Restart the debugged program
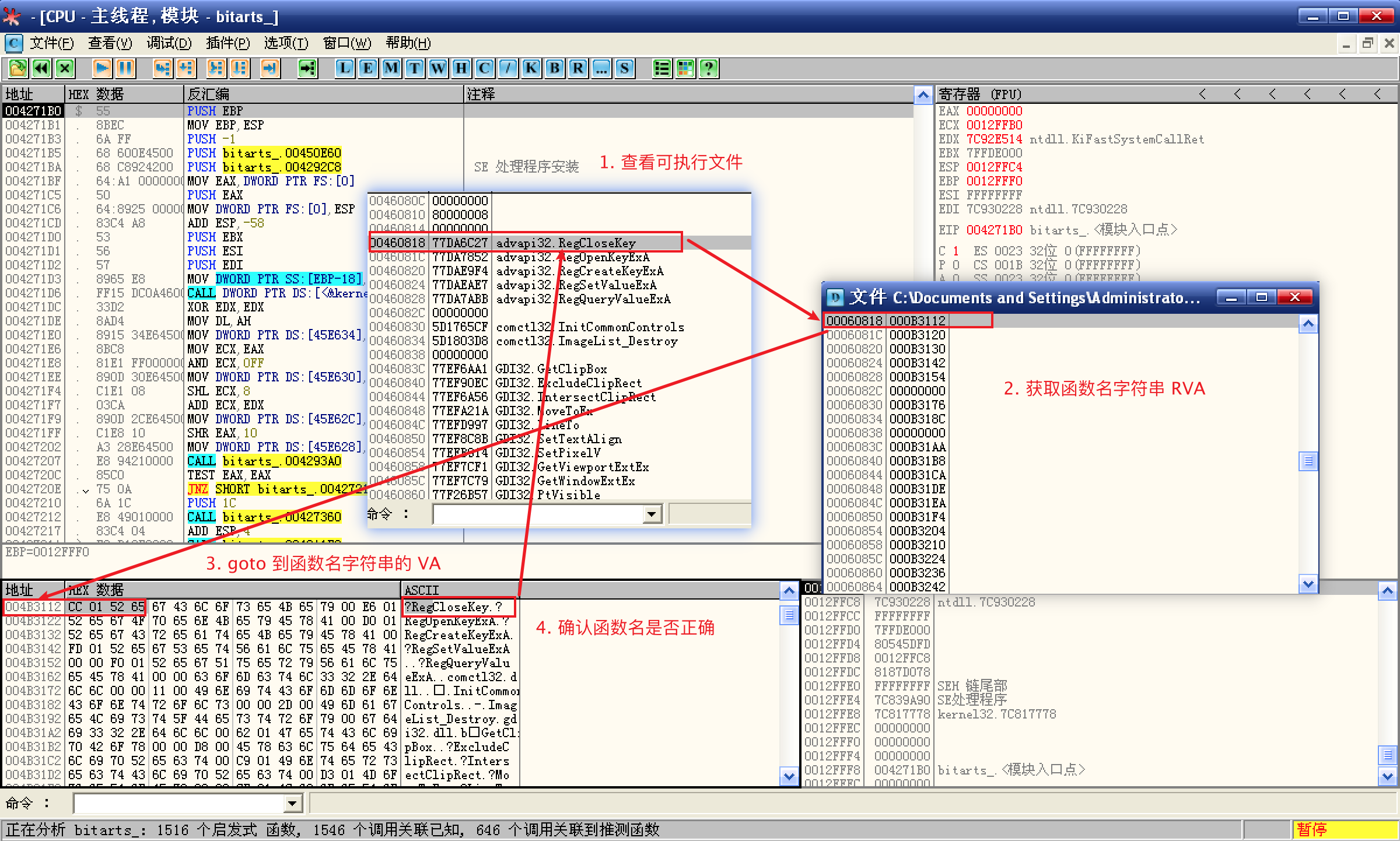1400x841 pixels. coord(41,68)
